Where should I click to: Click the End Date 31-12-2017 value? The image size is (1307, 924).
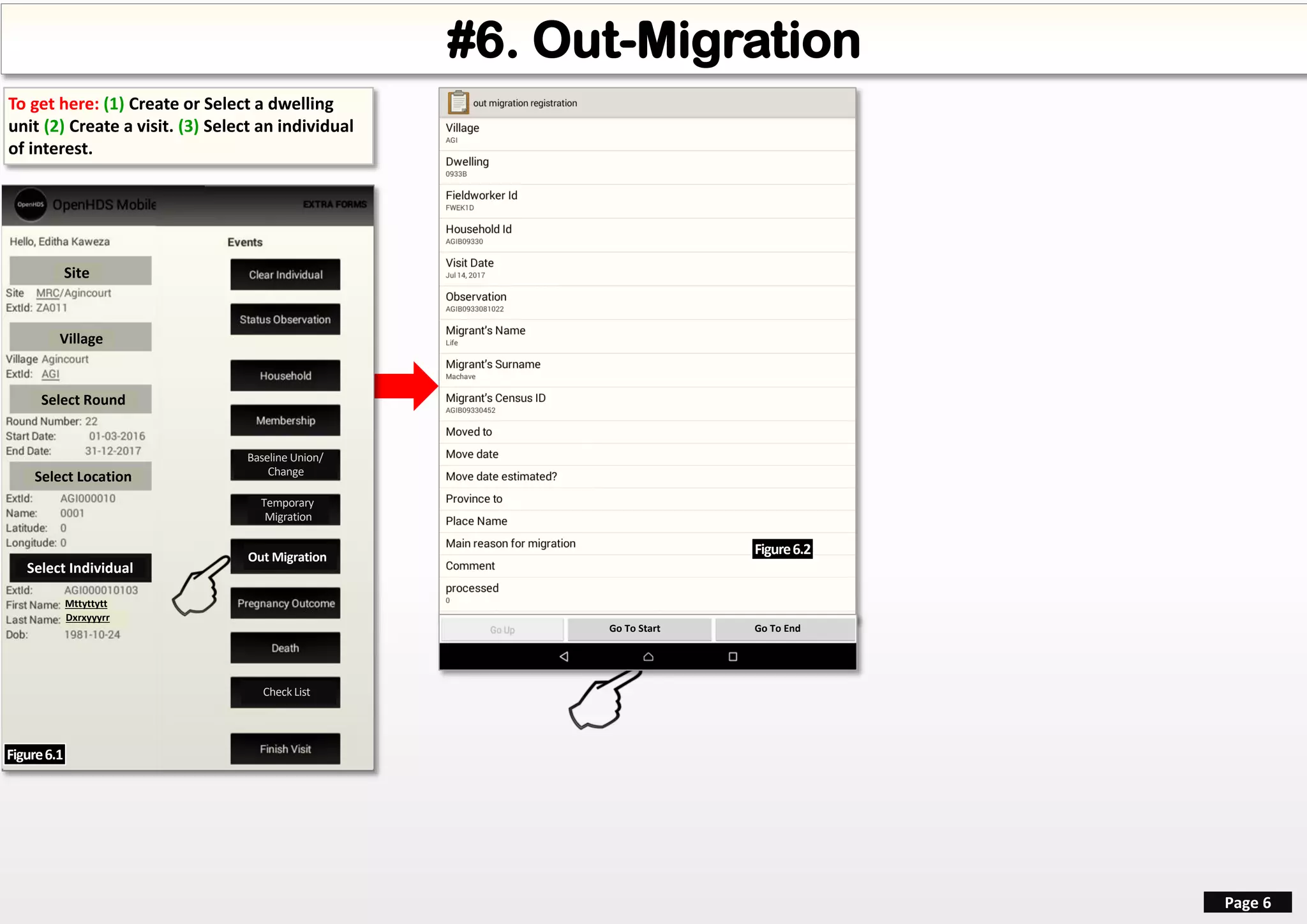pyautogui.click(x=113, y=451)
